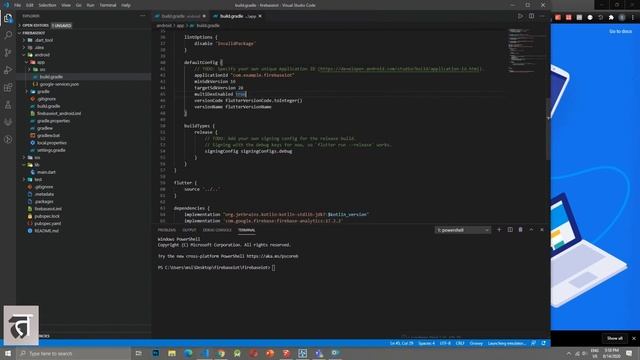This screenshot has width=640, height=360.
Task: Open the File menu
Action: [x=18, y=5]
